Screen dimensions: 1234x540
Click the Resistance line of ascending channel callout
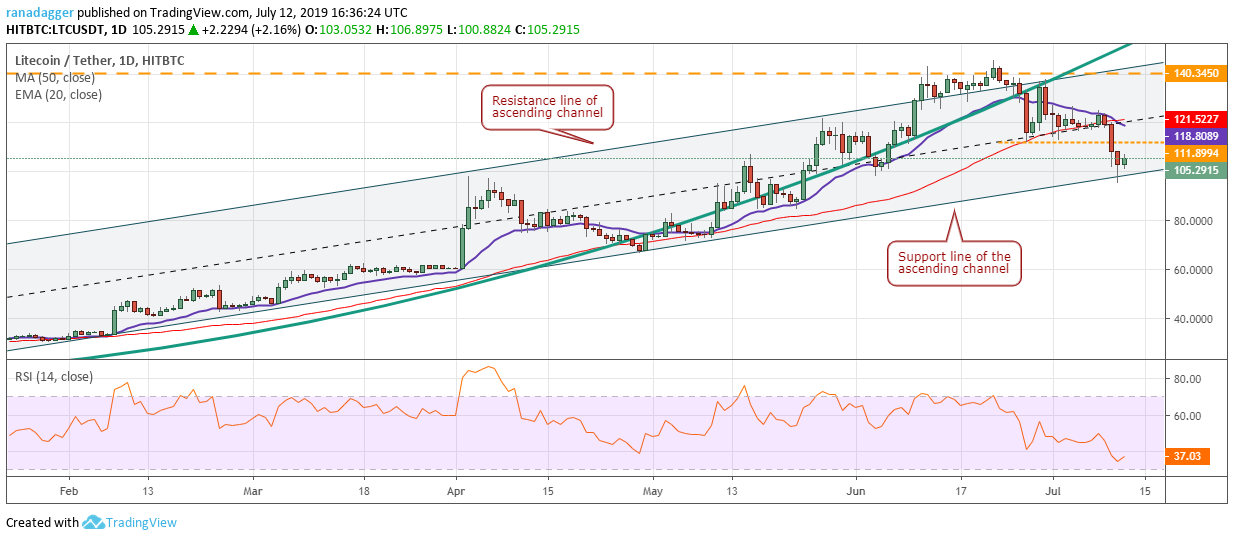(x=546, y=107)
